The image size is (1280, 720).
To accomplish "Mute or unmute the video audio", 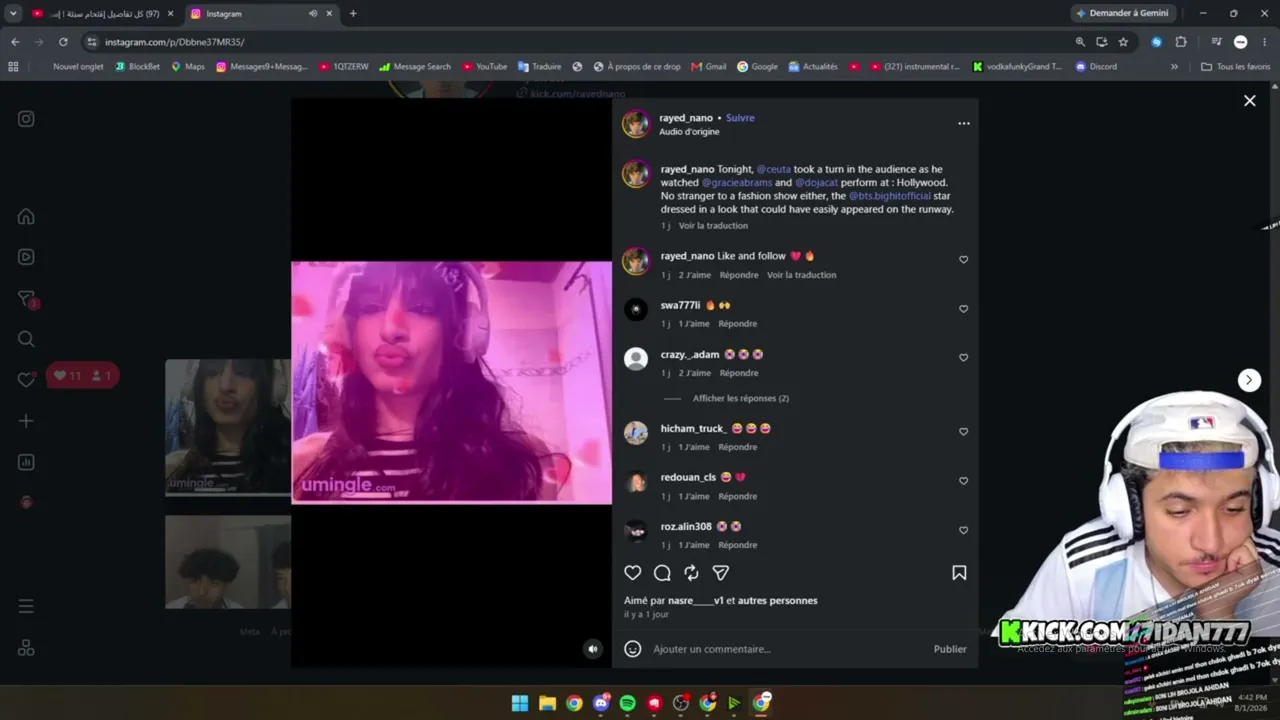I will [x=593, y=649].
